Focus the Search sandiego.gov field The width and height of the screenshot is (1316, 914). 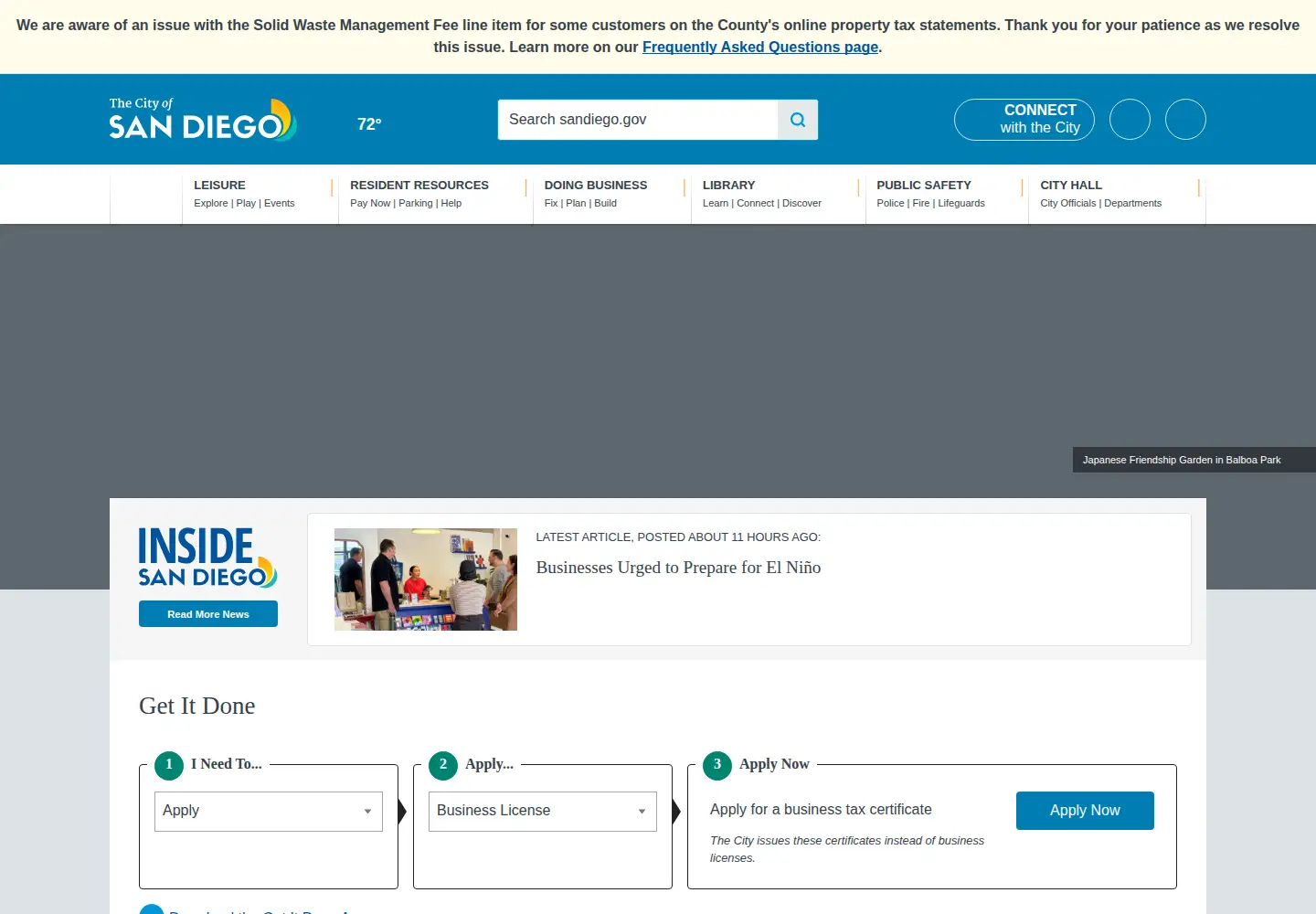(638, 120)
